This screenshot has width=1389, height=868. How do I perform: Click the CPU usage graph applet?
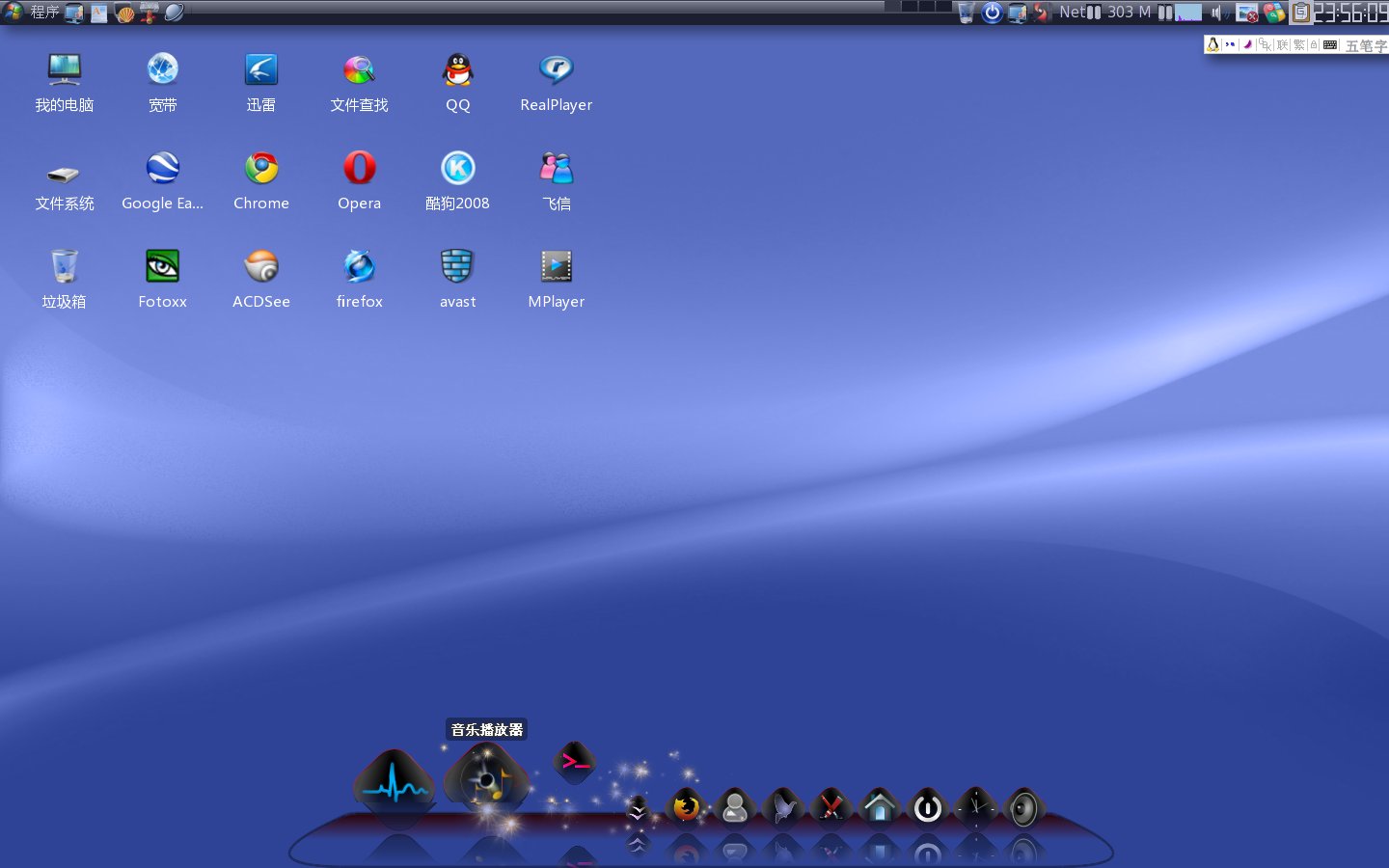1189,13
